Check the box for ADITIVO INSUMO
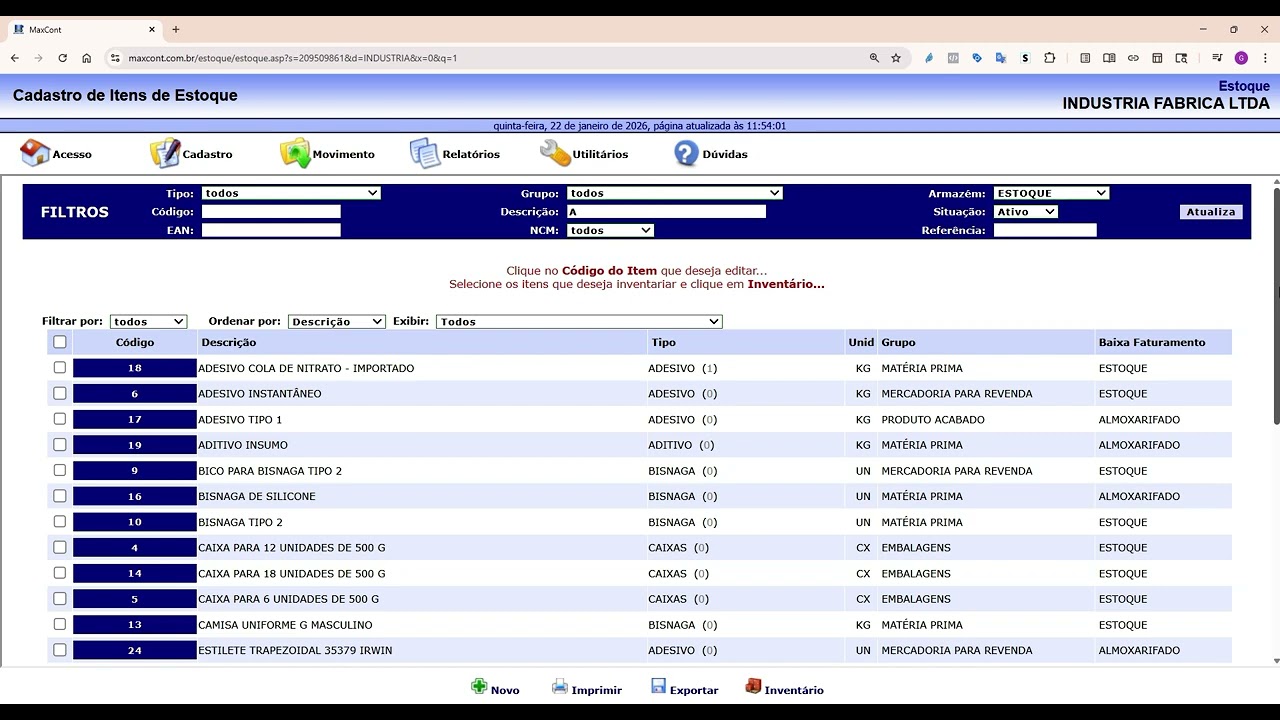Viewport: 1280px width, 720px height. [60, 445]
